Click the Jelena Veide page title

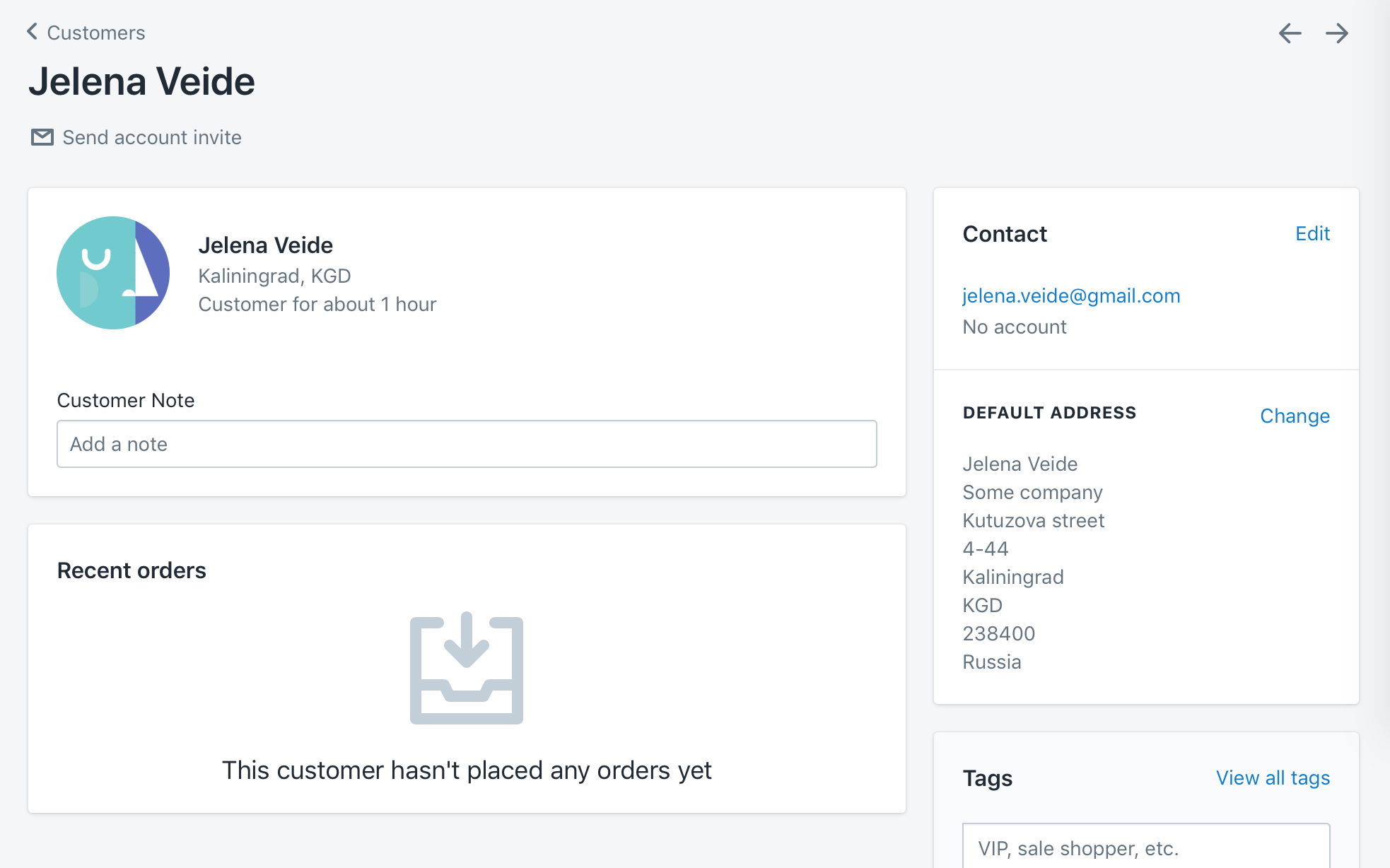141,81
